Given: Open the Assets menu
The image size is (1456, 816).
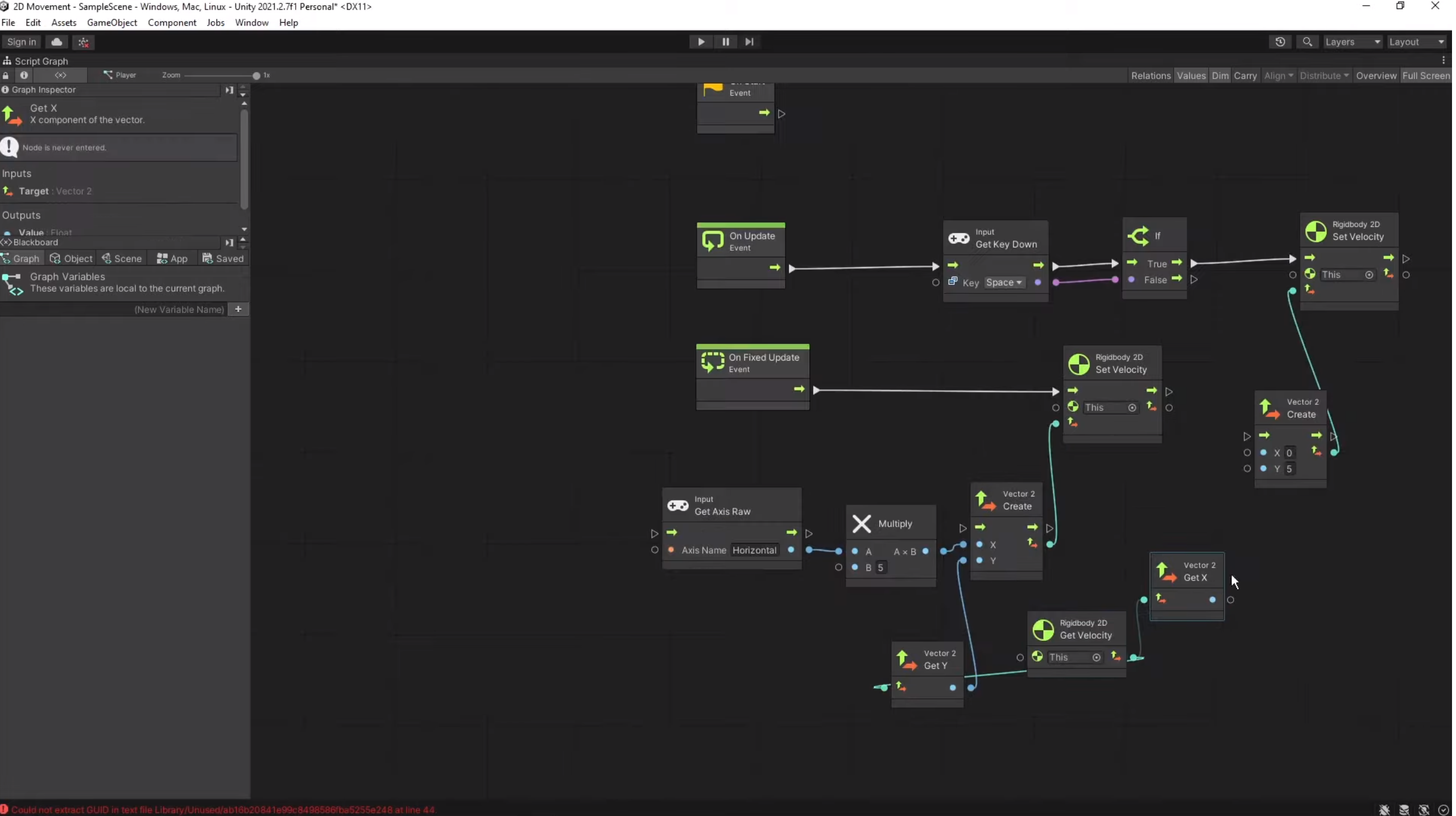Looking at the screenshot, I should click(x=64, y=23).
